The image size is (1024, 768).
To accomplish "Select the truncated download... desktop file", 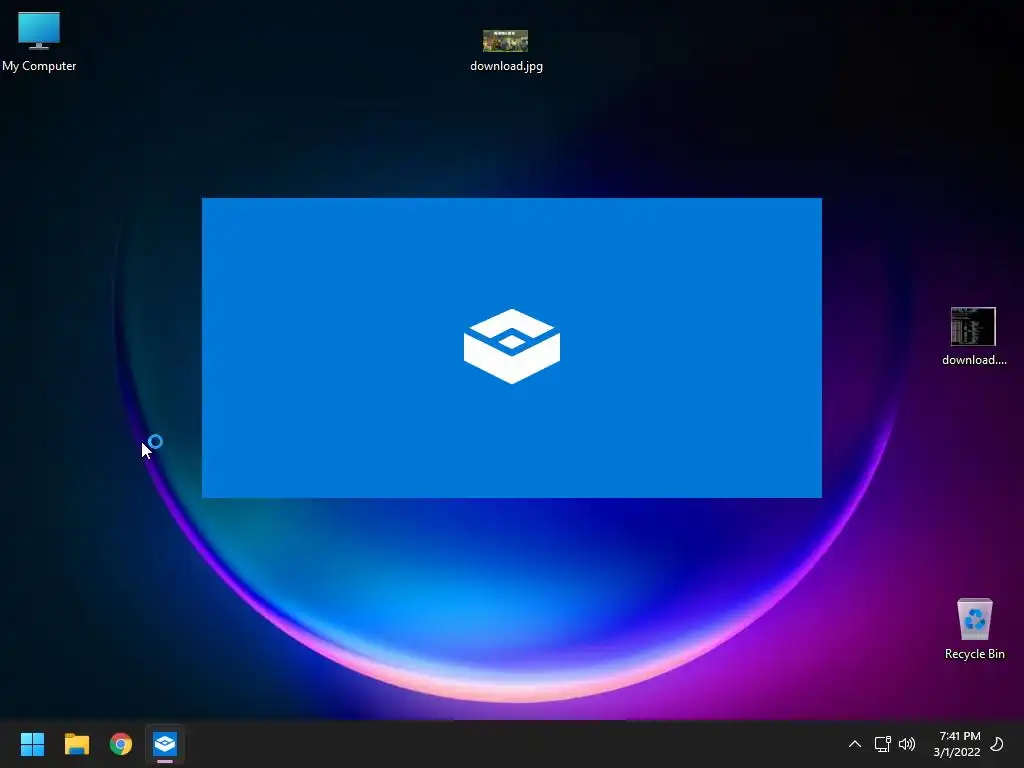I will pos(974,336).
